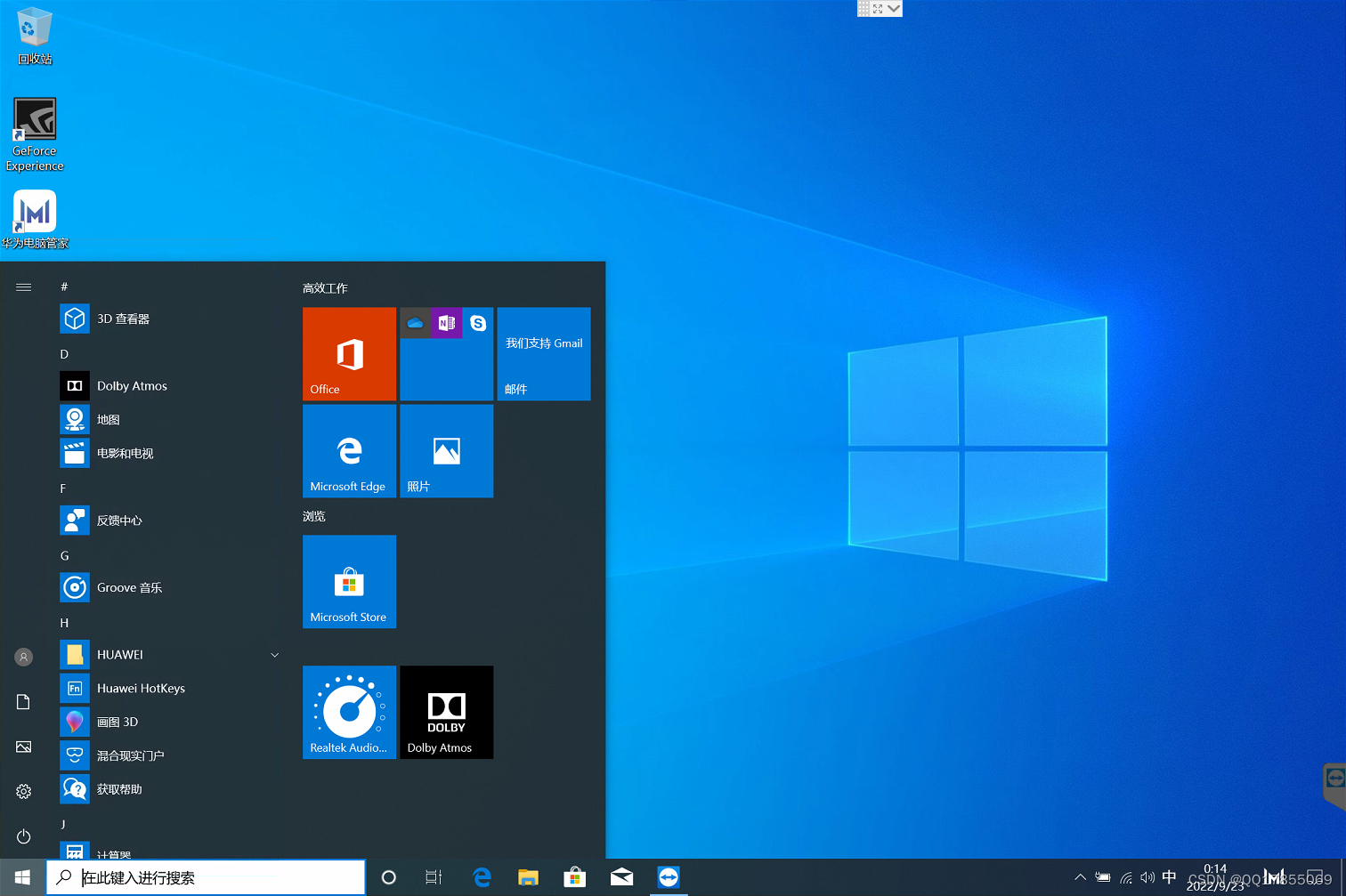Open the HUAWEI folder entry
This screenshot has height=896, width=1346.
[x=169, y=655]
